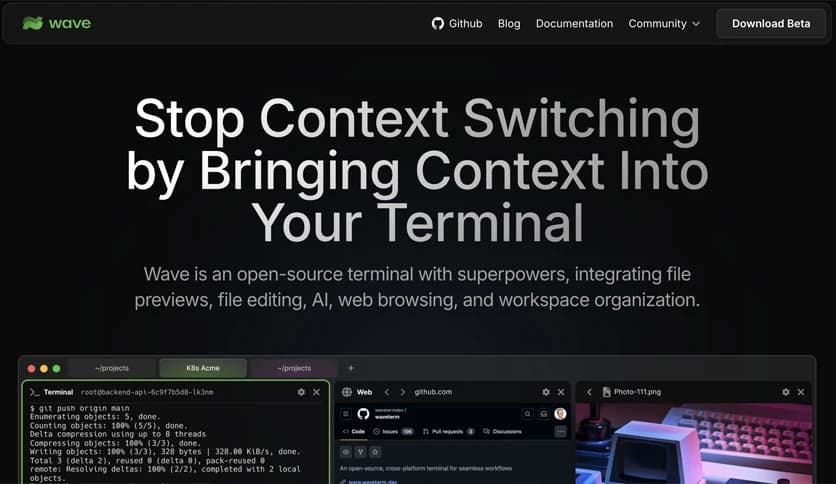Click the 'root@backend-api-6c9f7b5d8-lk3nm' terminal title
The width and height of the screenshot is (836, 484).
(x=147, y=392)
